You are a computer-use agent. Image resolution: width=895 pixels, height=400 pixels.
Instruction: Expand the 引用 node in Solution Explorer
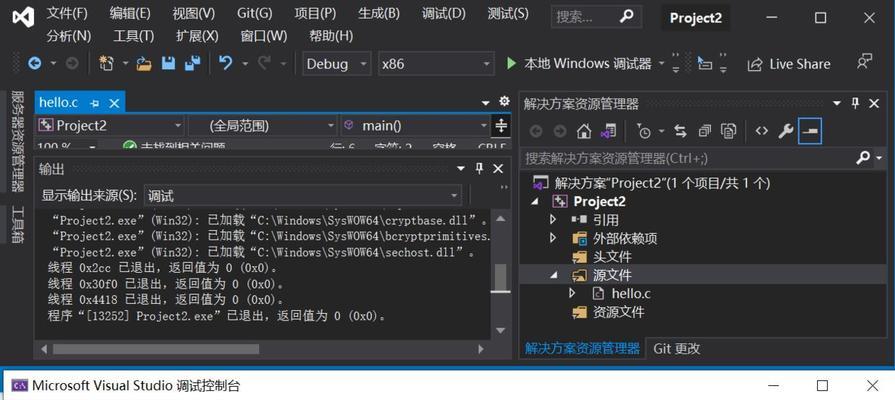coord(553,220)
